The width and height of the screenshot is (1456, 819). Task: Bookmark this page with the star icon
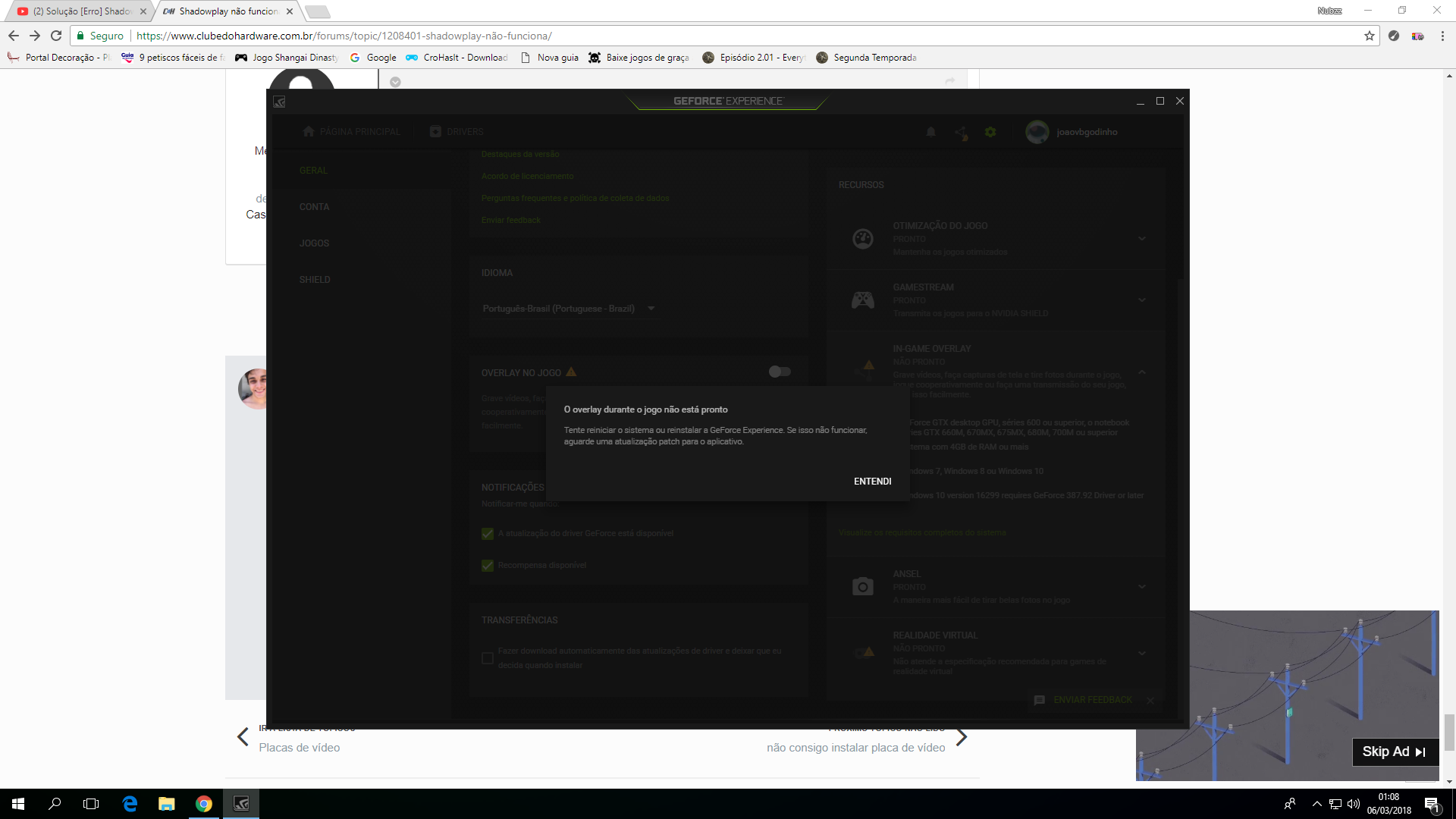click(1369, 36)
